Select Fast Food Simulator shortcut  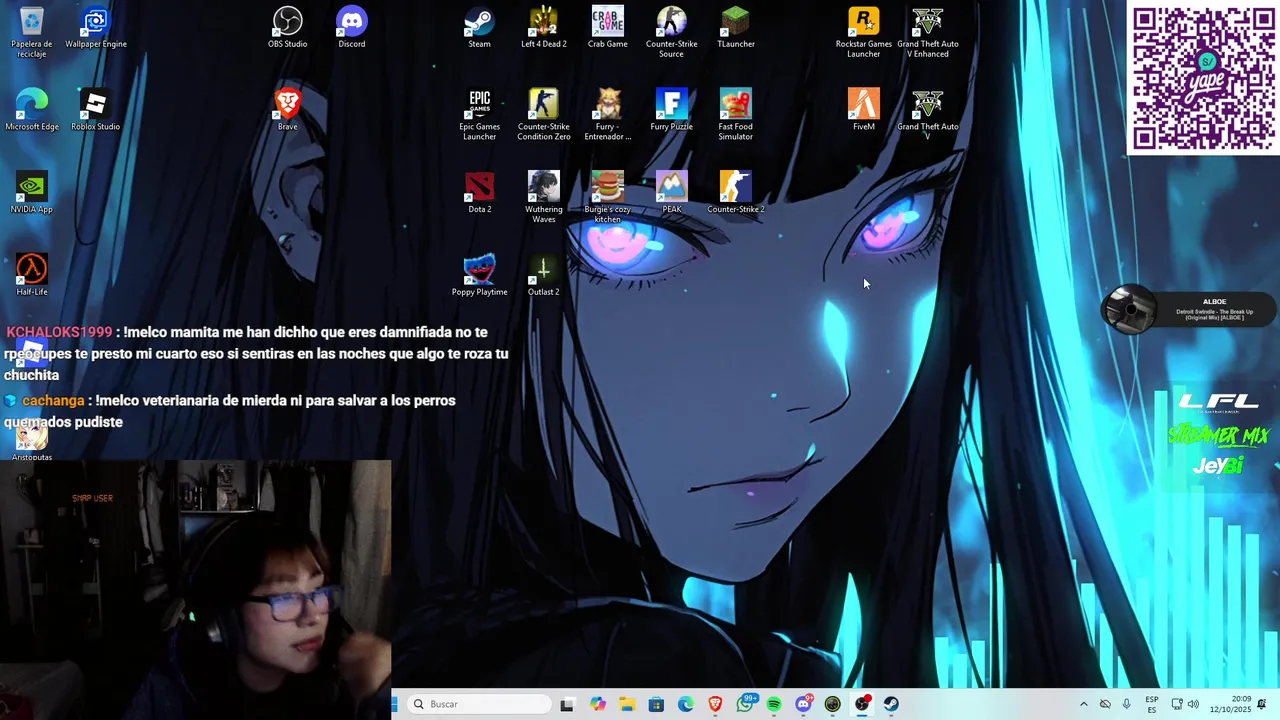pos(735,114)
